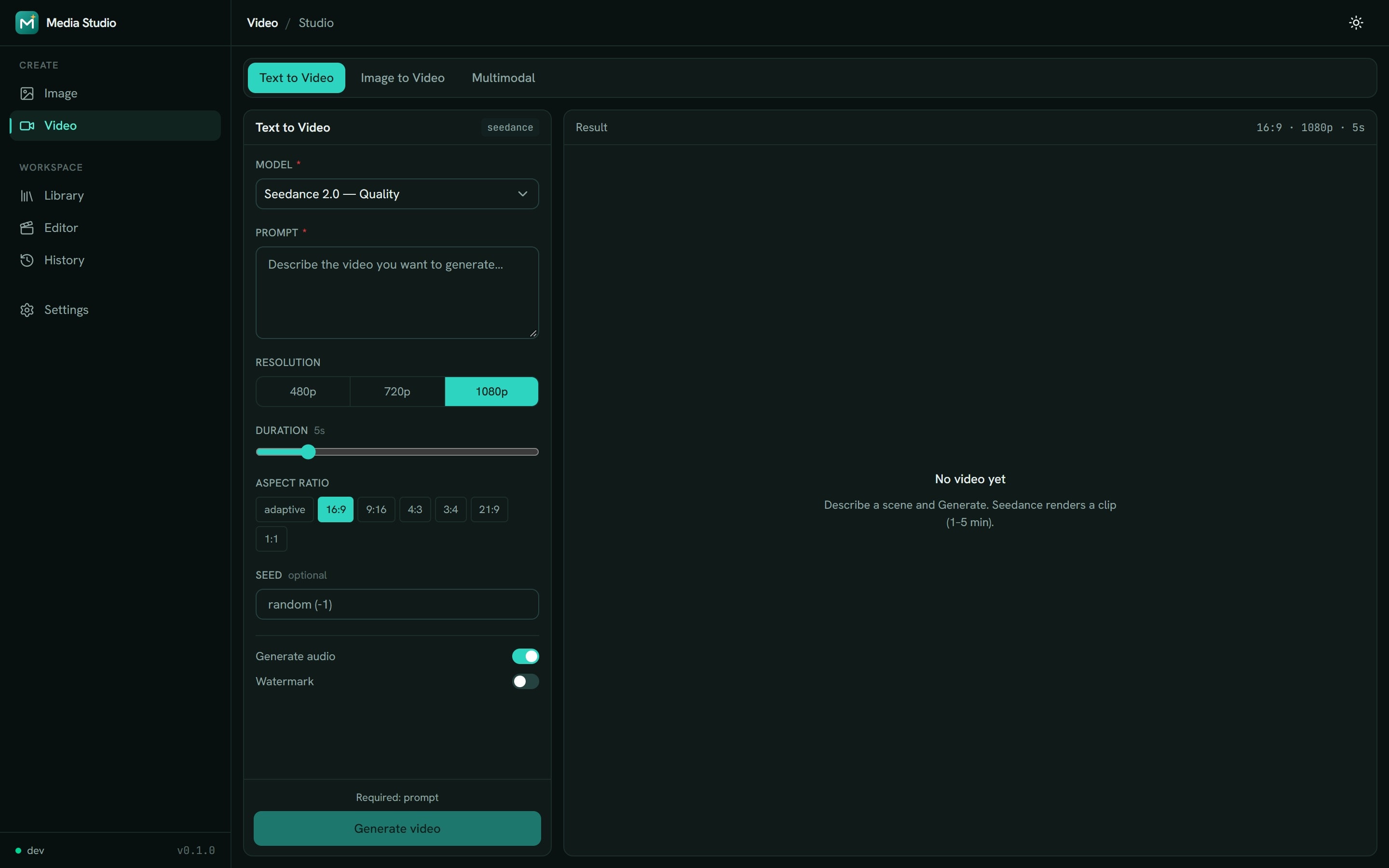Turn off Generate audio switch
Viewport: 1389px width, 868px height.
525,656
